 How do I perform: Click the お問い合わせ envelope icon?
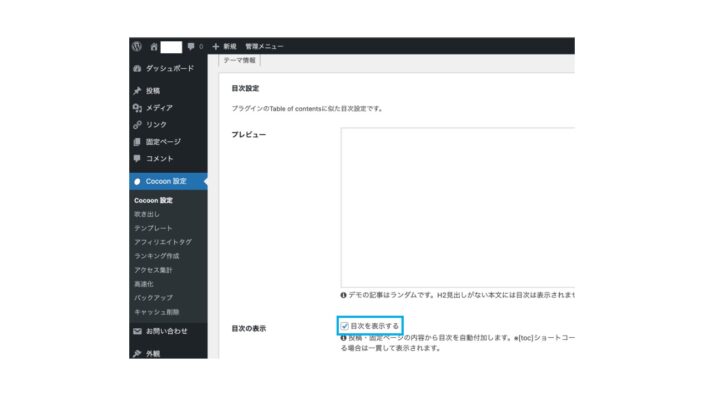[137, 331]
